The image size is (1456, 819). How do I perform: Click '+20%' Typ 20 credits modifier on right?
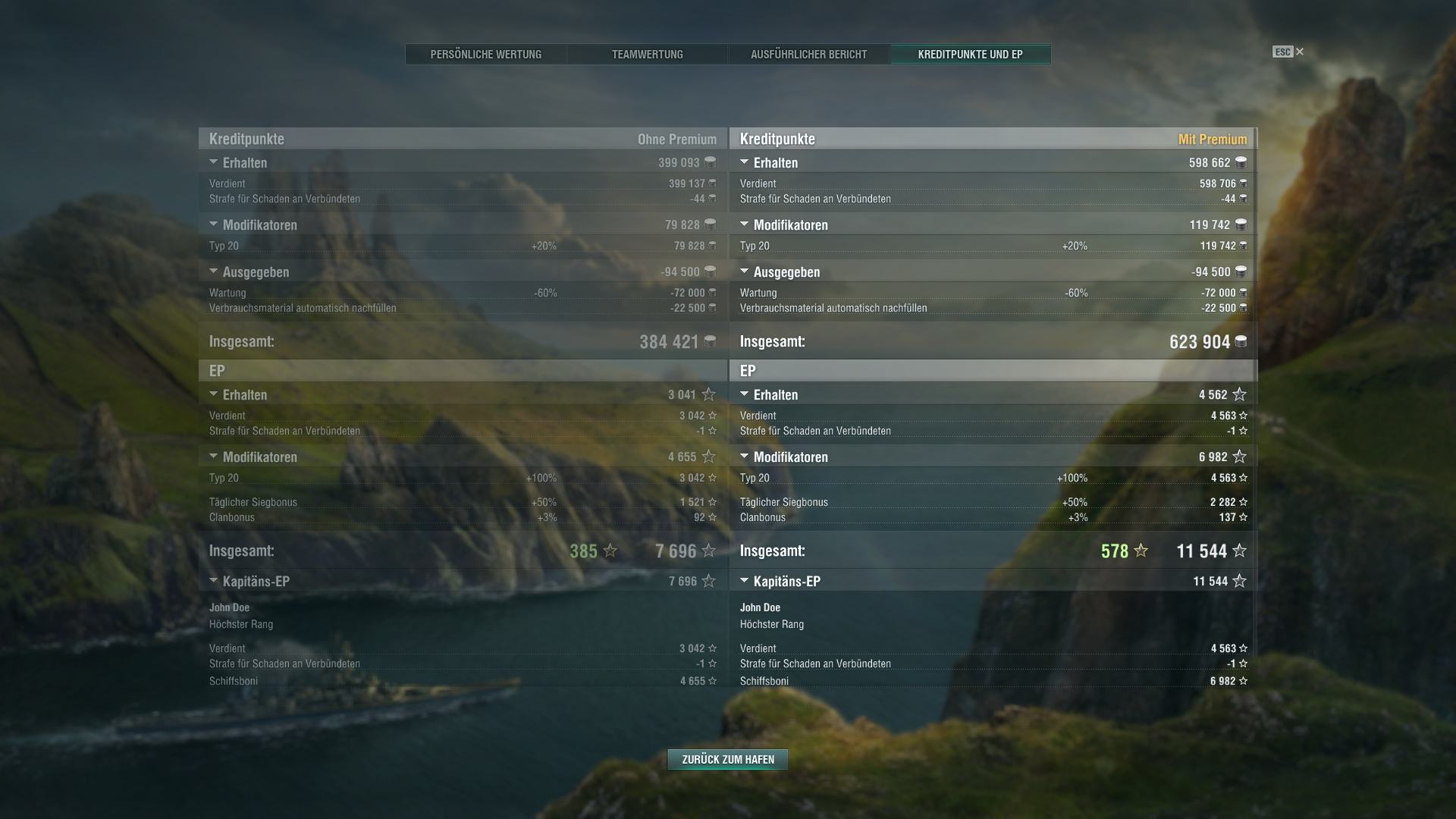click(1075, 246)
